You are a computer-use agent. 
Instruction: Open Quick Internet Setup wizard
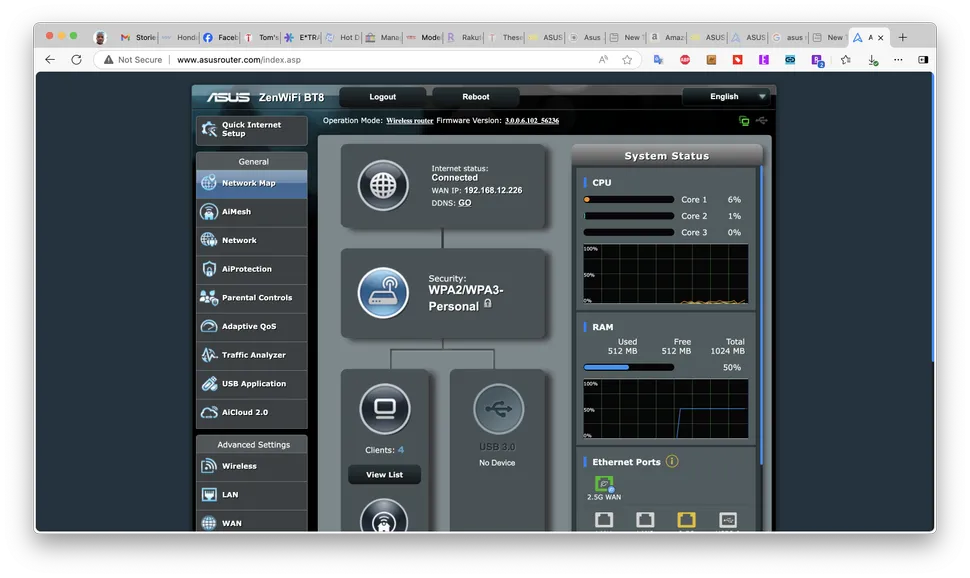252,129
